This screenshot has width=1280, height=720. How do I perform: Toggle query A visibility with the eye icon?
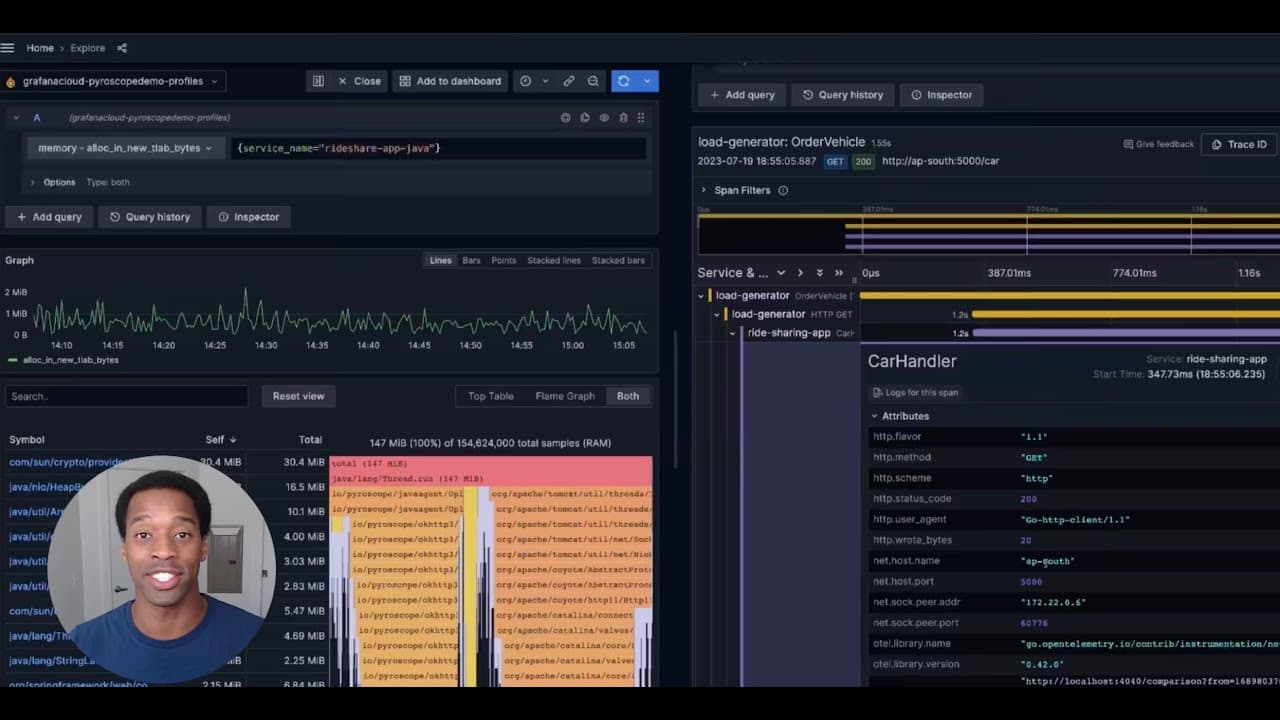click(x=604, y=118)
